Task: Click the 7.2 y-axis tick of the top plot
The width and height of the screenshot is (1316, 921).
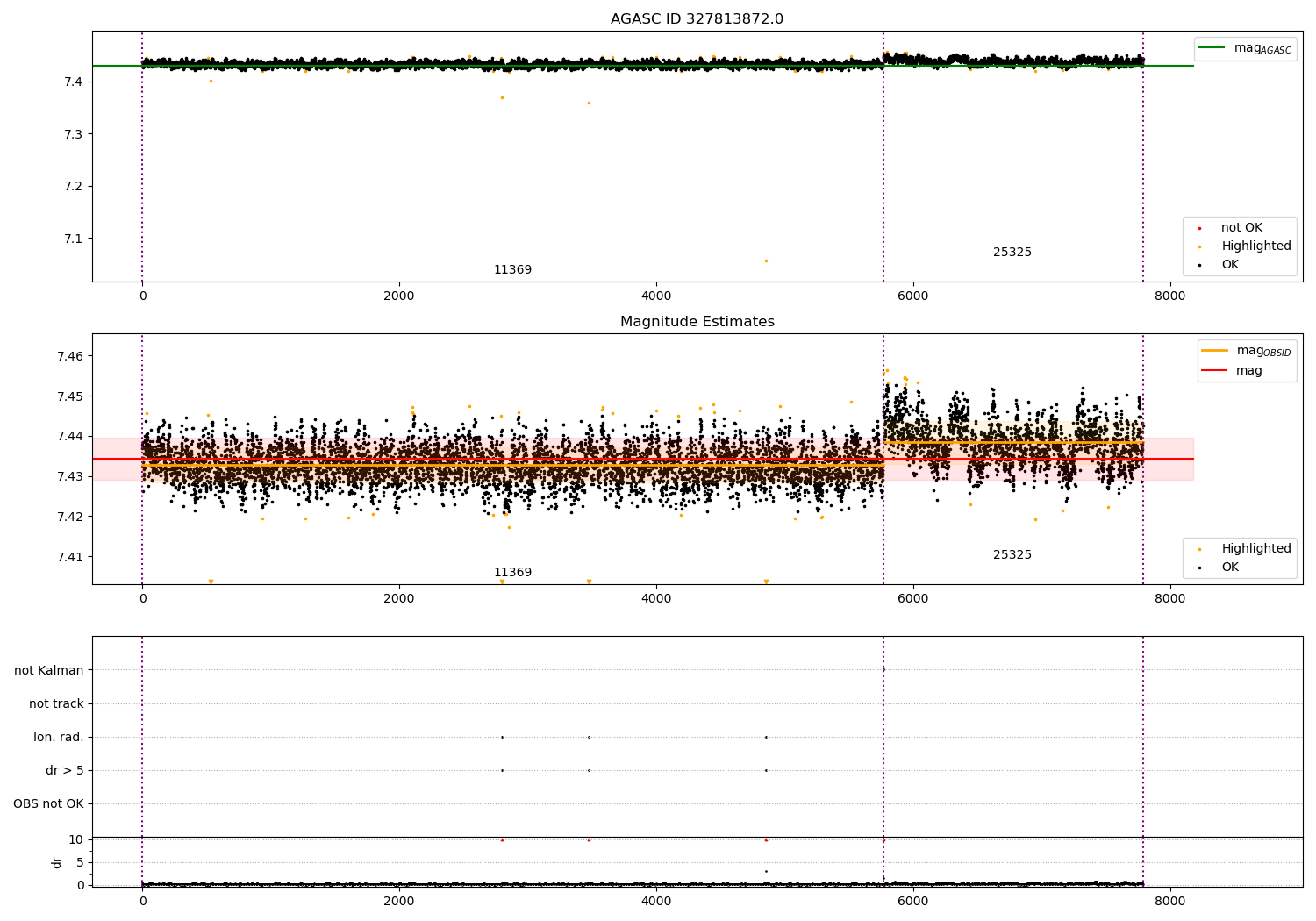Action: click(74, 186)
